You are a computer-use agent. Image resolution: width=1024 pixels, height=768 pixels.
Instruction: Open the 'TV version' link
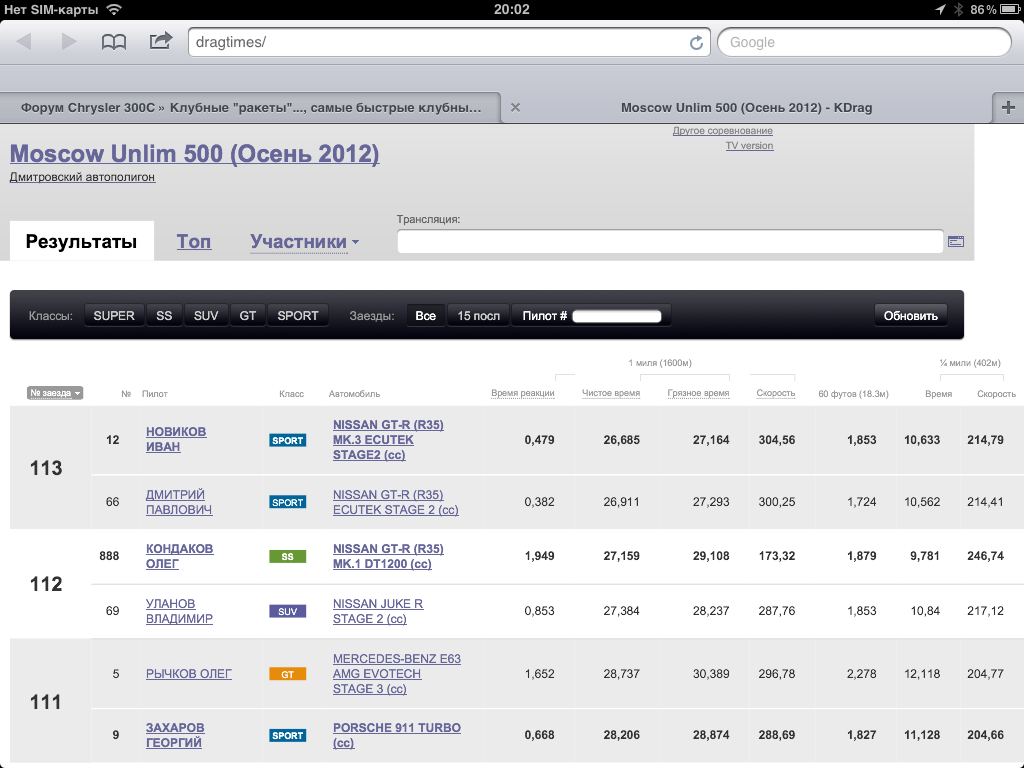coord(749,146)
